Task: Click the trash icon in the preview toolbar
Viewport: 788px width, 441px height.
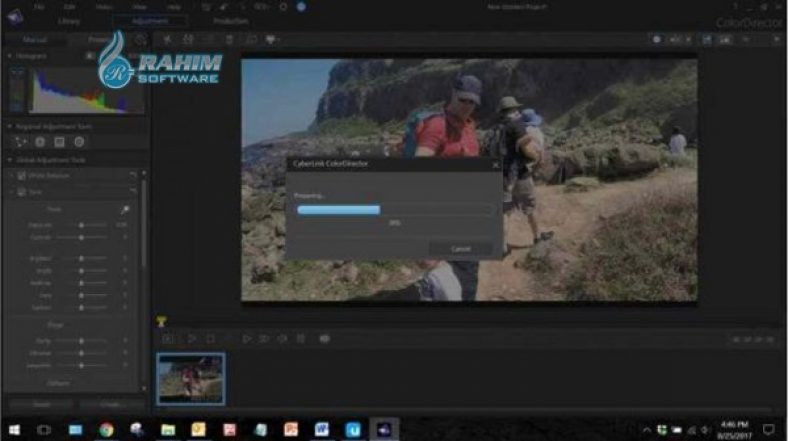Action: 229,40
